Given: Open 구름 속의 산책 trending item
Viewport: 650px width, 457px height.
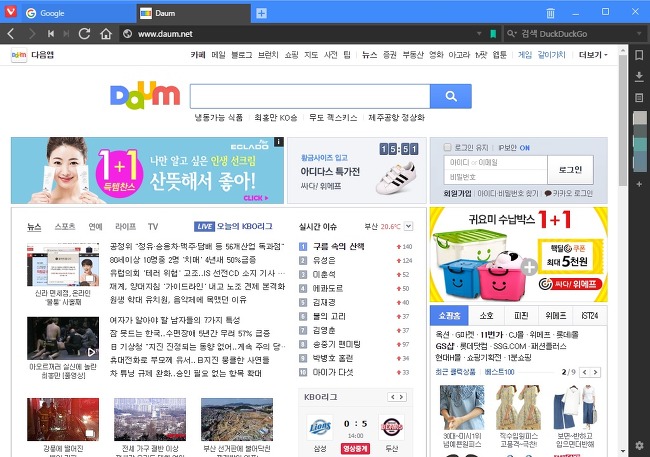Looking at the screenshot, I should tap(338, 246).
